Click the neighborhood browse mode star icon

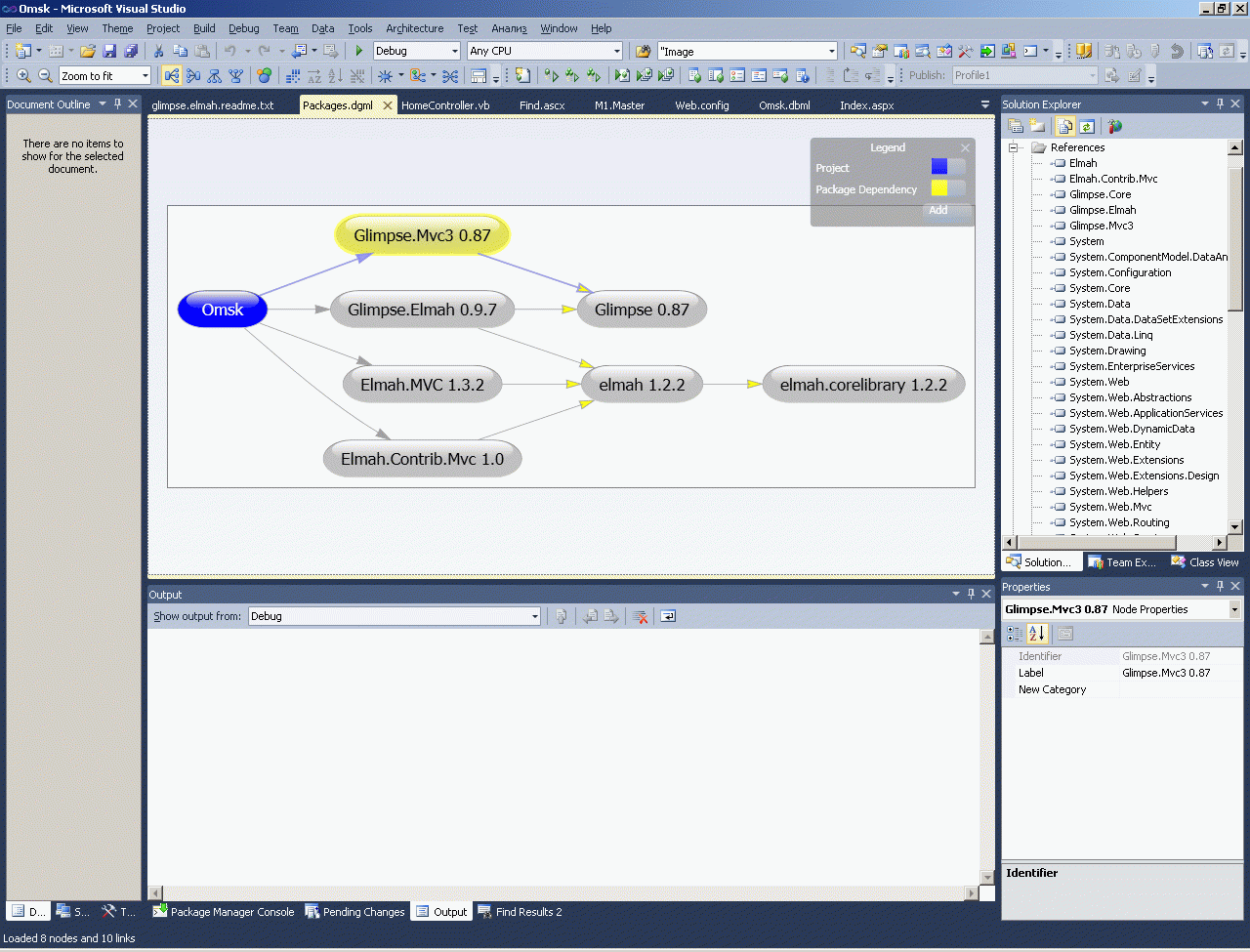pyautogui.click(x=385, y=75)
